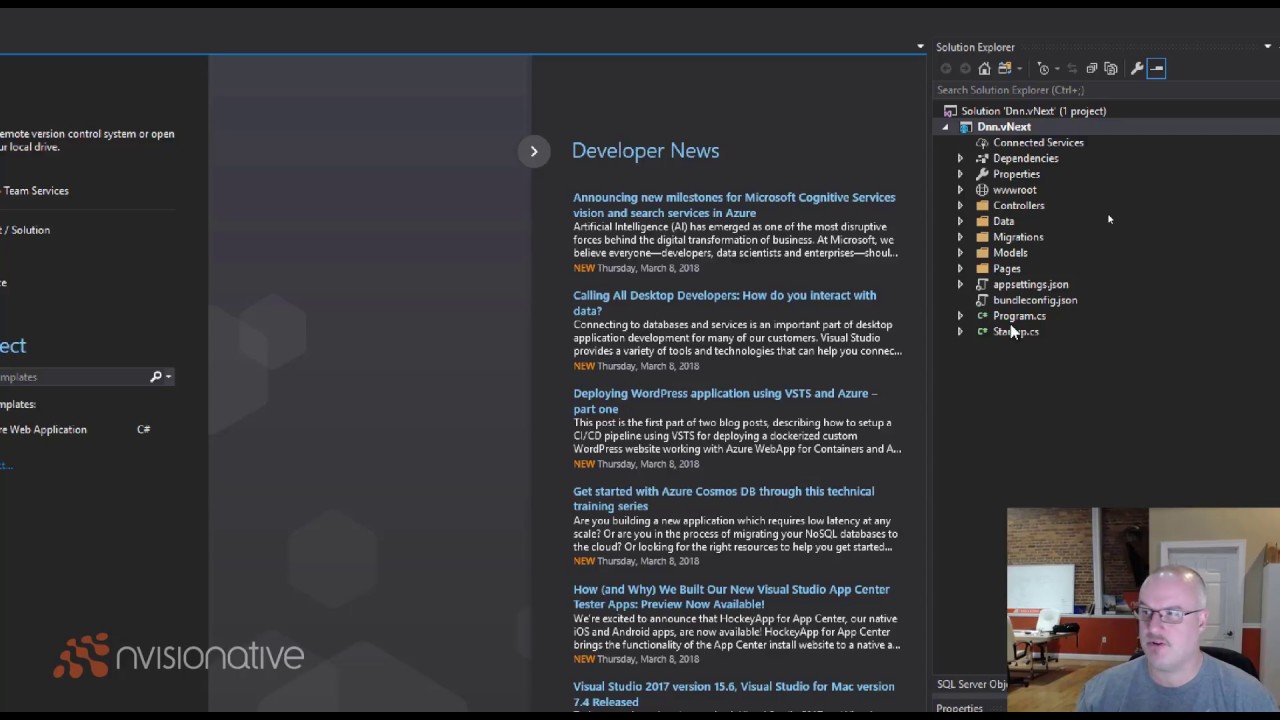The height and width of the screenshot is (720, 1280).
Task: Click the Pending Changes Filter clock icon
Action: [1043, 68]
